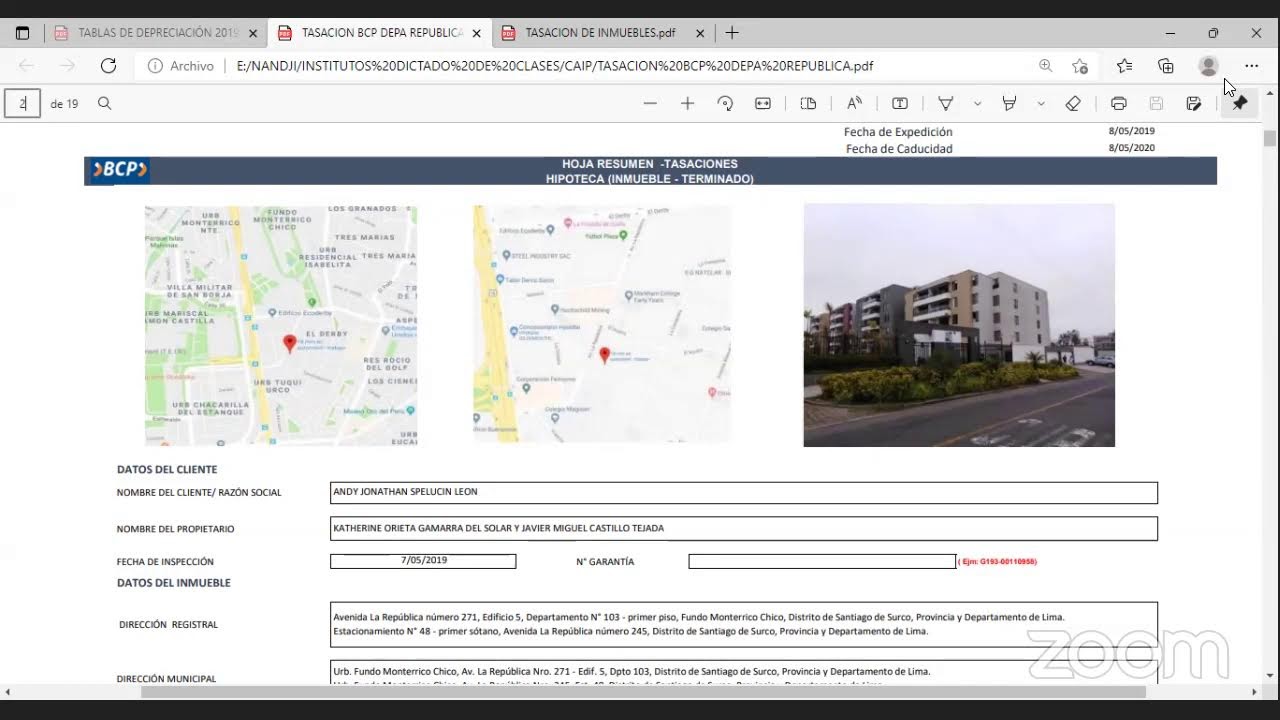Focus the address bar file URL
1280x720 pixels.
555,66
